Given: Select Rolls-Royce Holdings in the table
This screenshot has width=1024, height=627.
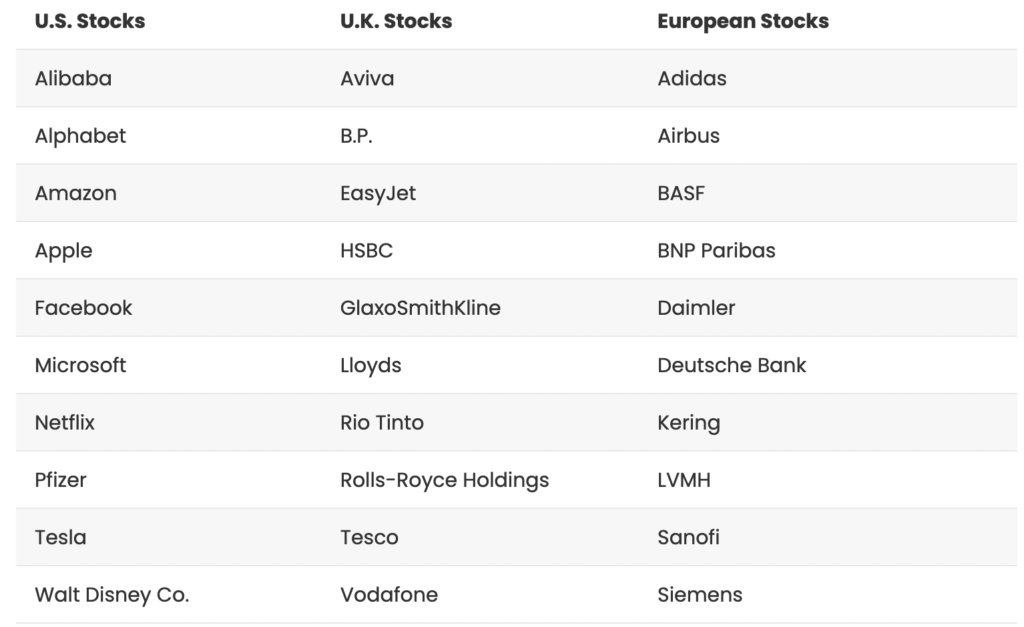Looking at the screenshot, I should point(444,480).
